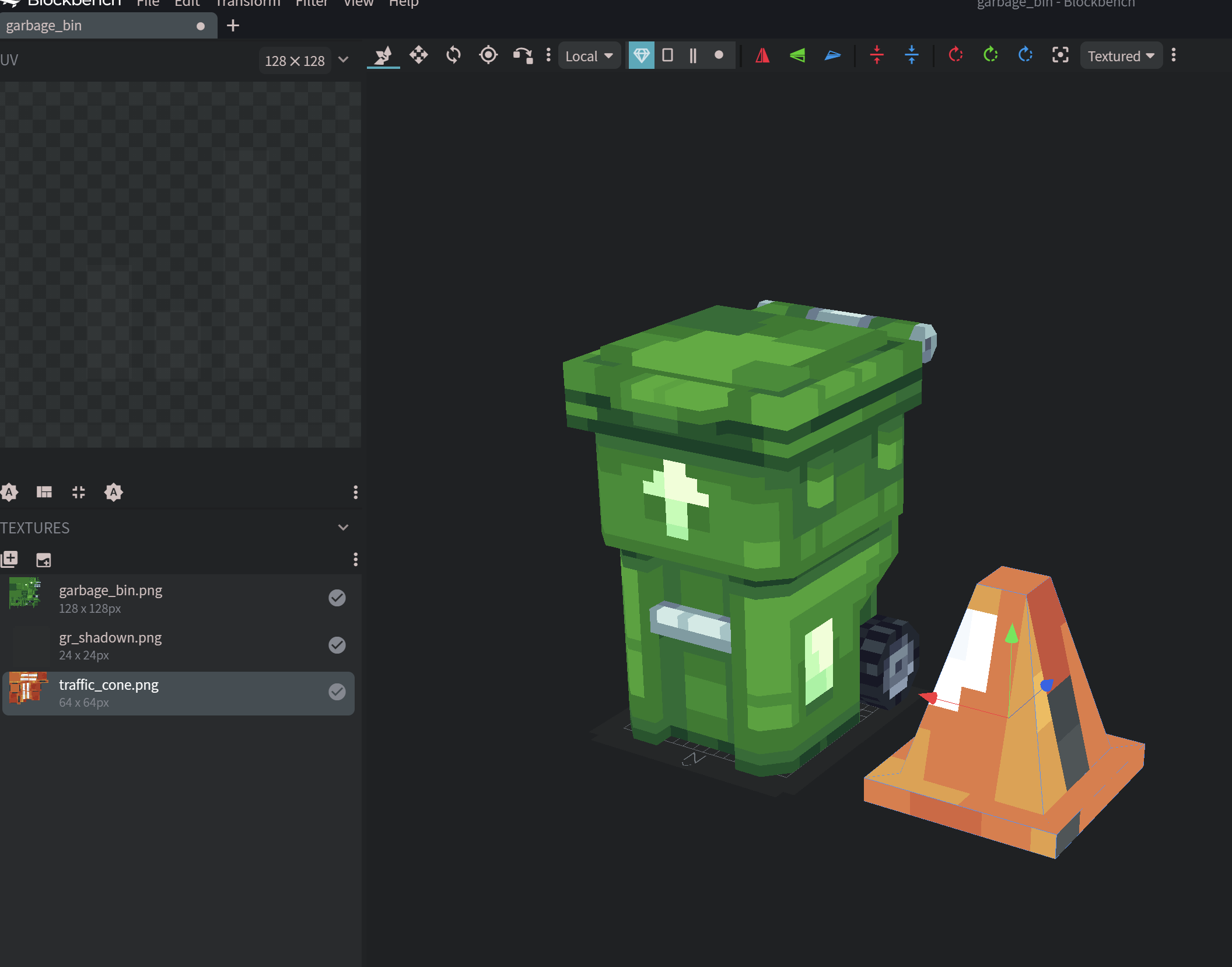Viewport: 1232px width, 967px height.
Task: Toggle visibility of garbage_bin.png texture
Action: [x=337, y=597]
